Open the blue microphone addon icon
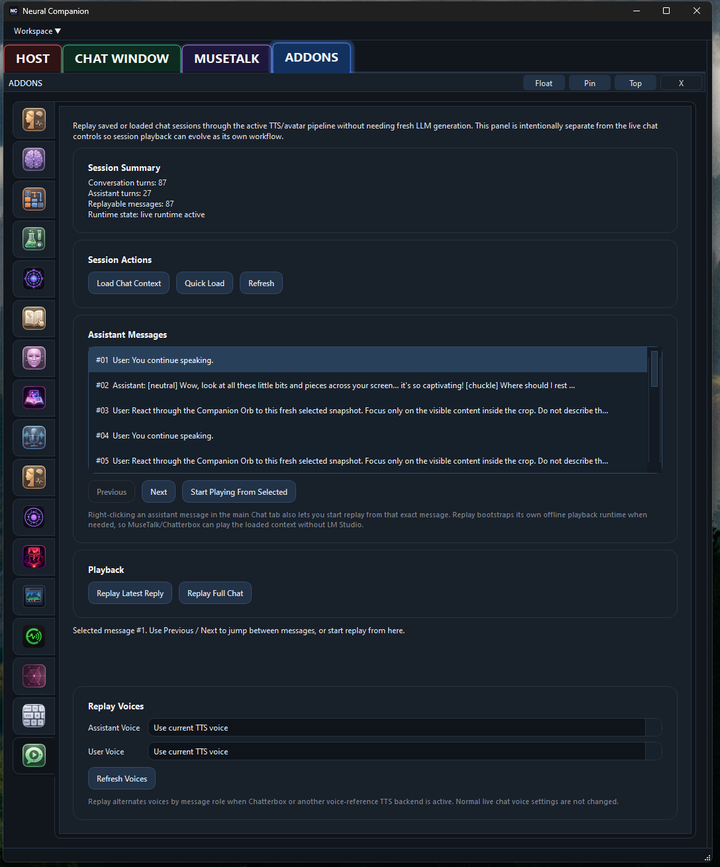Image resolution: width=720 pixels, height=867 pixels. (34, 437)
